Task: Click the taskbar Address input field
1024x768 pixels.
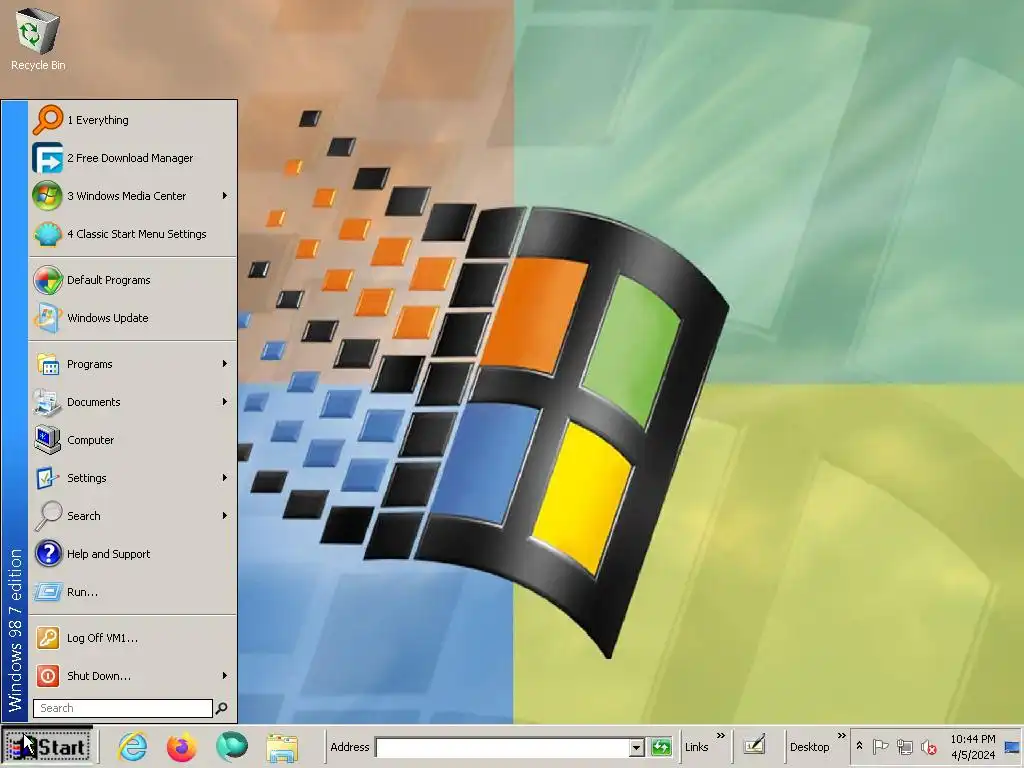Action: tap(502, 747)
